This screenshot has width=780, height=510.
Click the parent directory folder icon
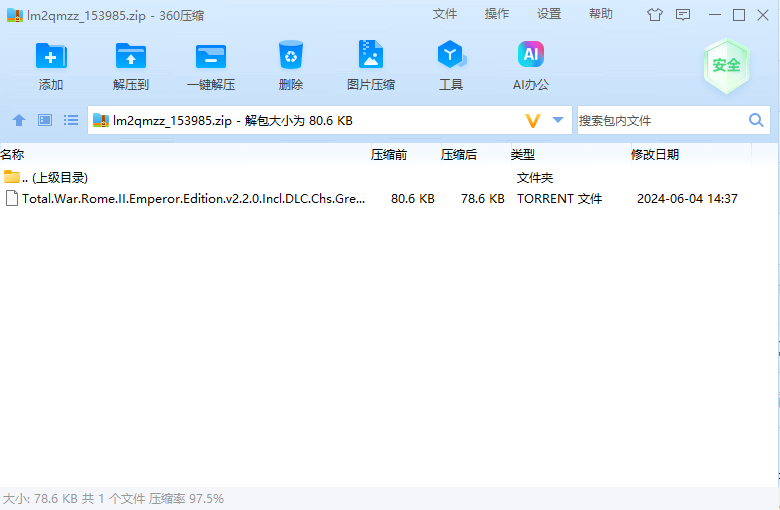pyautogui.click(x=12, y=177)
